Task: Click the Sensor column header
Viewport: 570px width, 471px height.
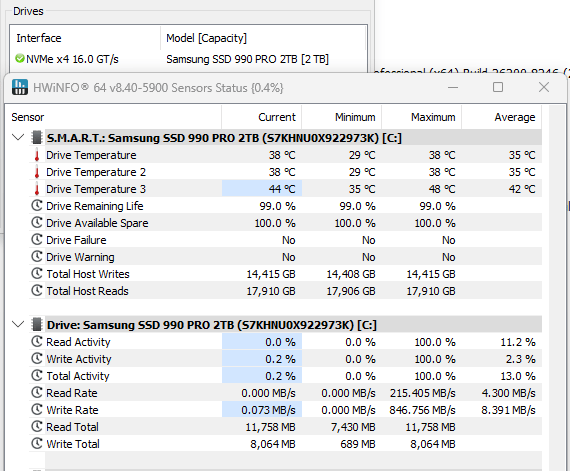Action: coord(113,117)
